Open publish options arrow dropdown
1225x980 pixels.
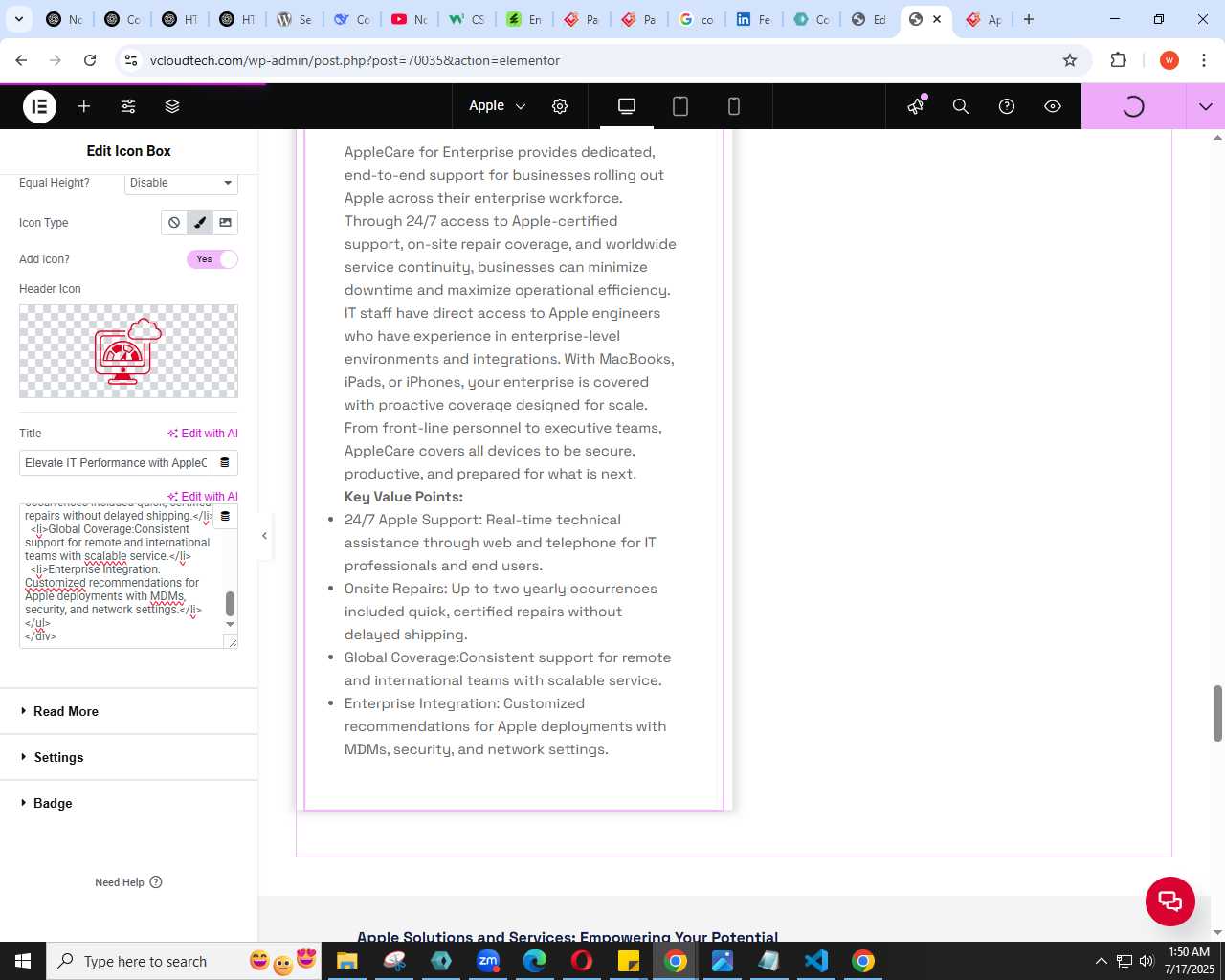(x=1206, y=106)
